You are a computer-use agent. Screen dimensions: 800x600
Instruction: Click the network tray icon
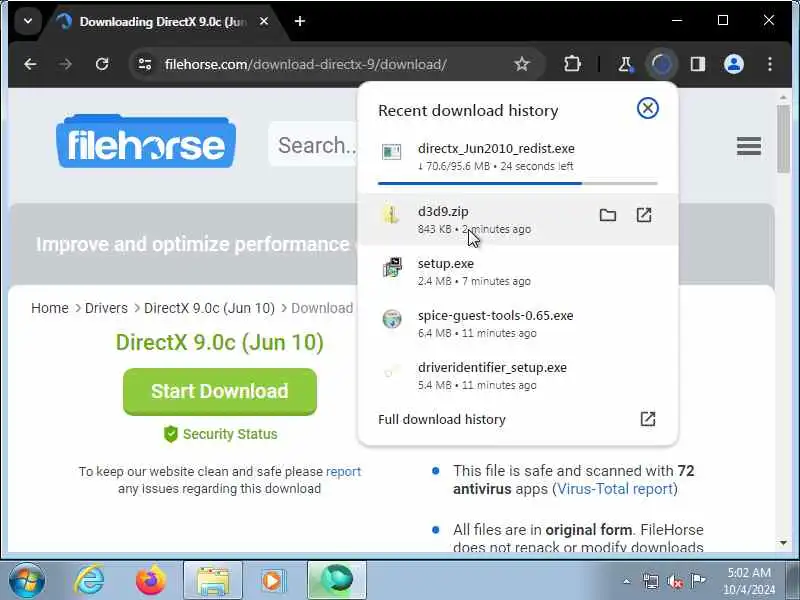(651, 581)
